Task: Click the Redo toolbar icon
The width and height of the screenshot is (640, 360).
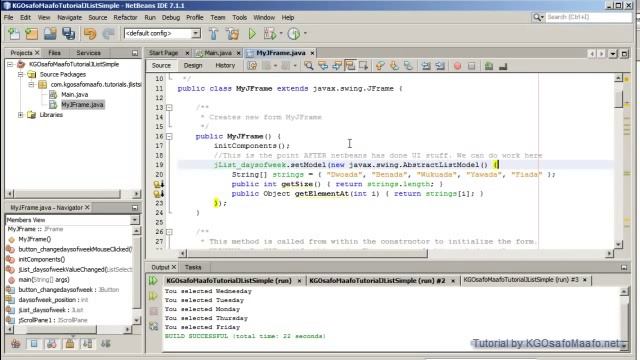Action: coord(108,33)
